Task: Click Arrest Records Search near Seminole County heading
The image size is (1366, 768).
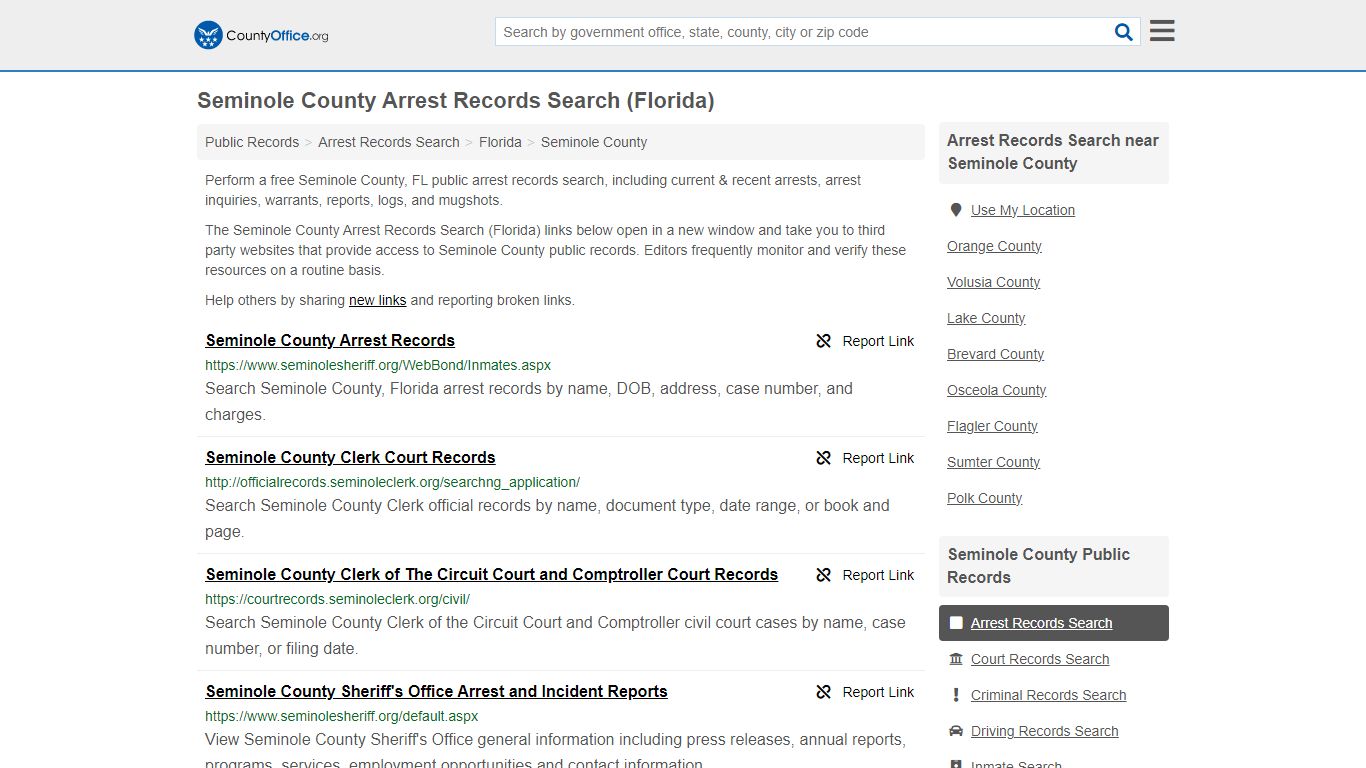Action: coord(1053,152)
